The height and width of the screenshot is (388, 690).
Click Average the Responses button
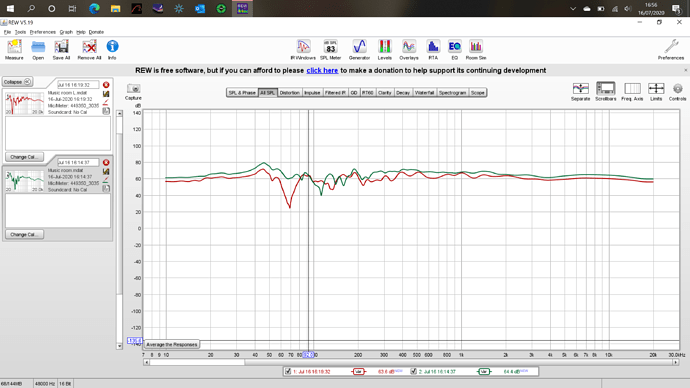(x=172, y=344)
